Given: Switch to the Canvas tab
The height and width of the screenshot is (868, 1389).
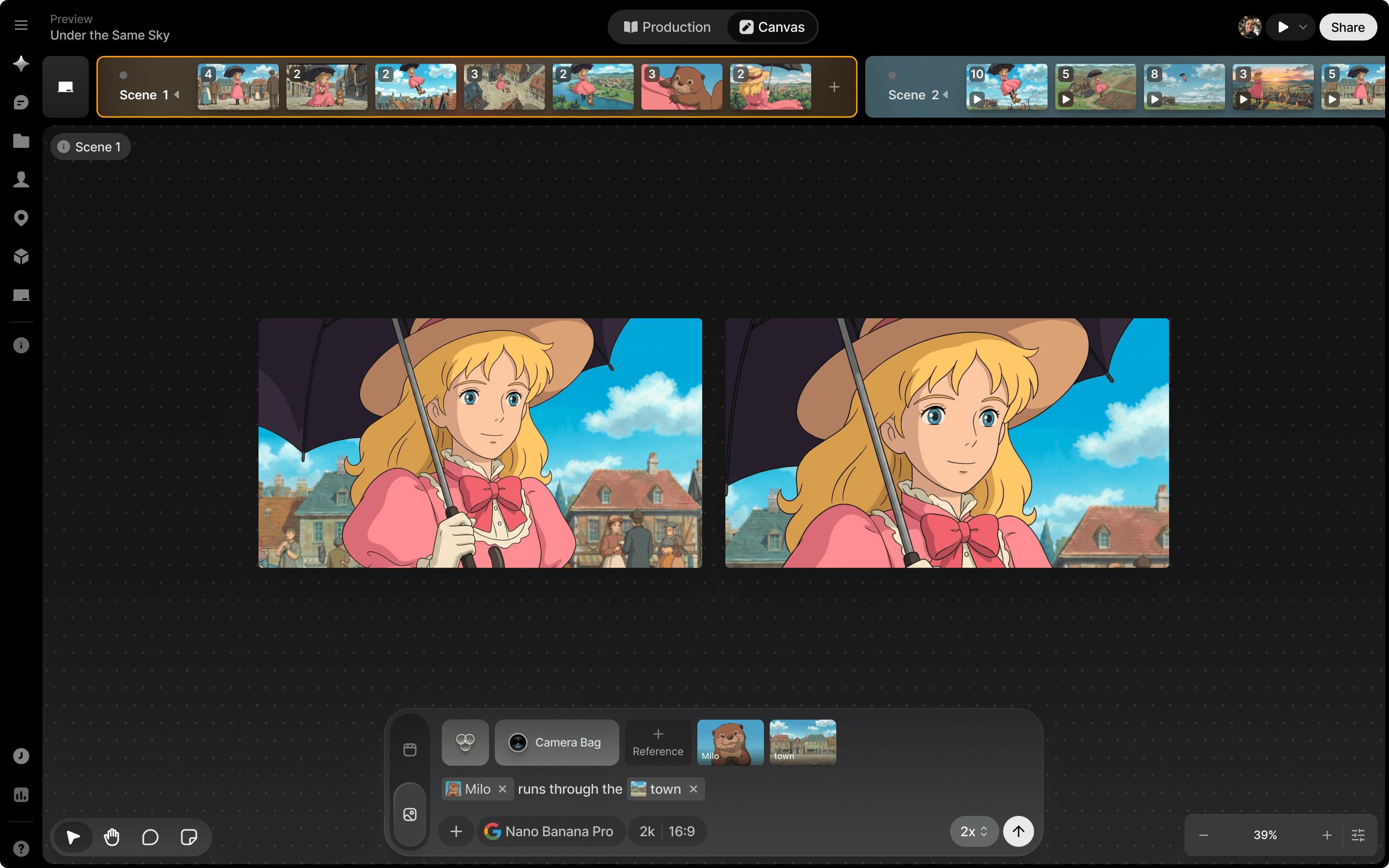Looking at the screenshot, I should pyautogui.click(x=772, y=27).
